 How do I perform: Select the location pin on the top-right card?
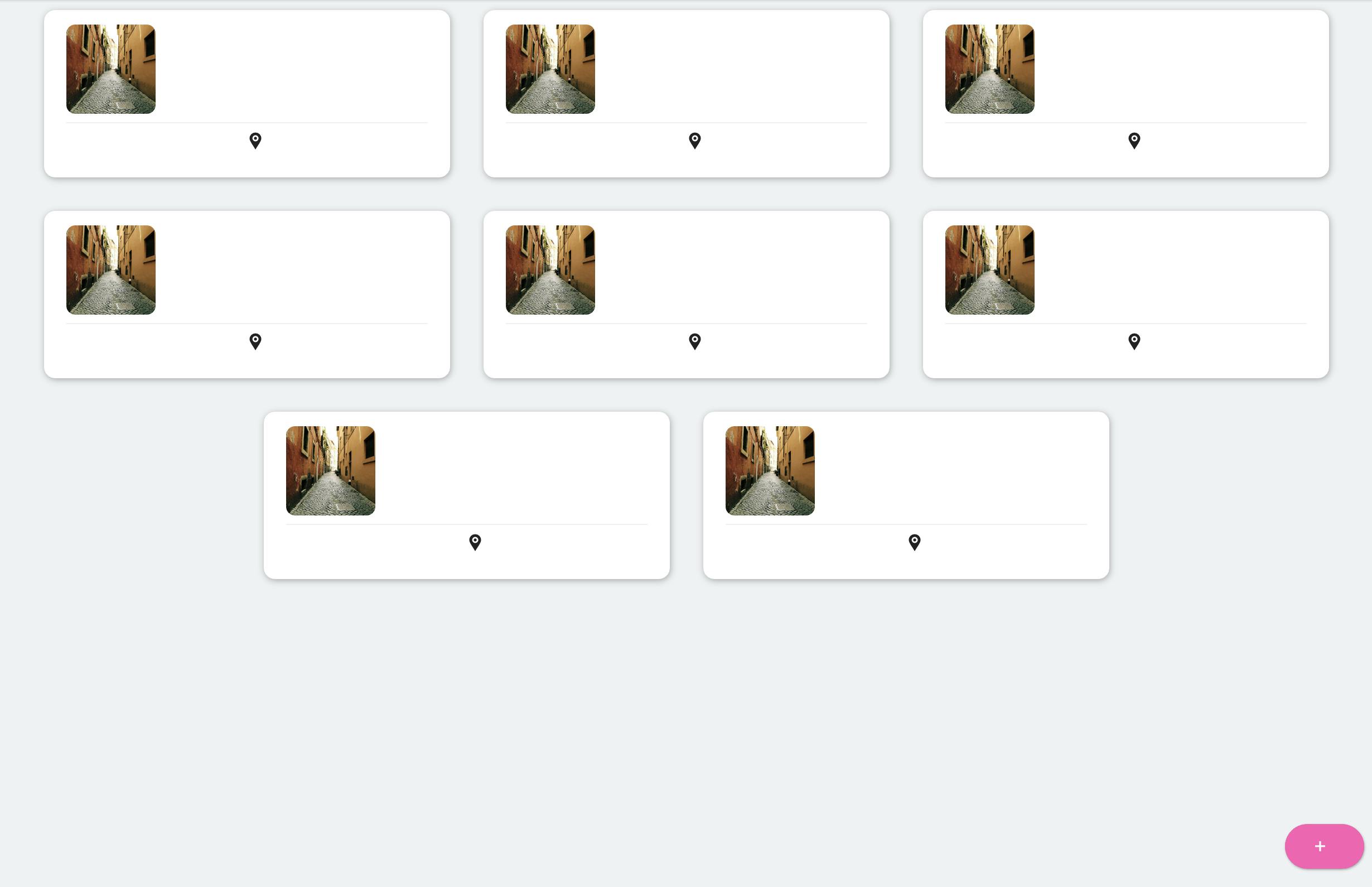[x=1134, y=141]
